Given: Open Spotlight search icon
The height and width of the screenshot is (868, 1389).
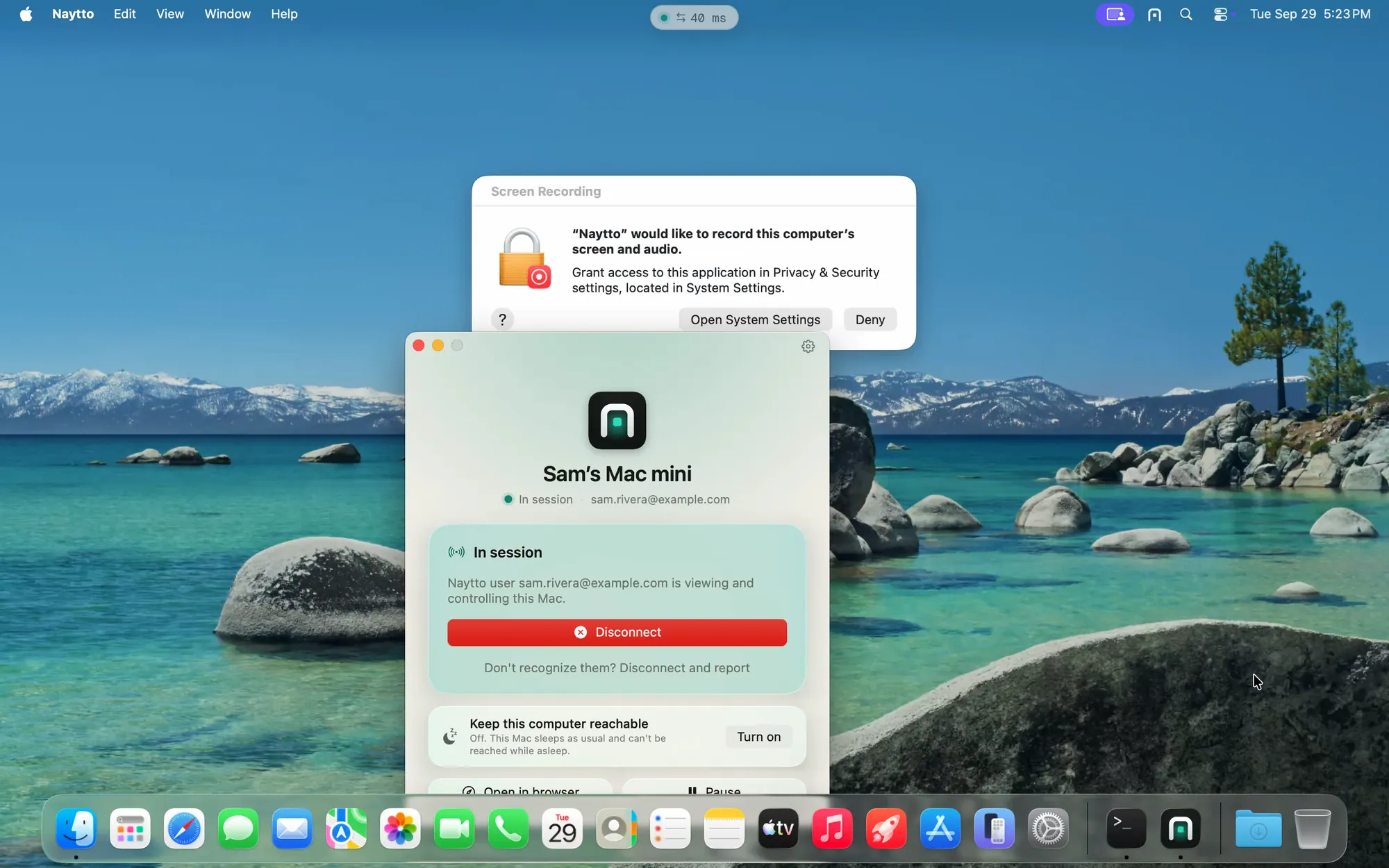Looking at the screenshot, I should point(1186,14).
